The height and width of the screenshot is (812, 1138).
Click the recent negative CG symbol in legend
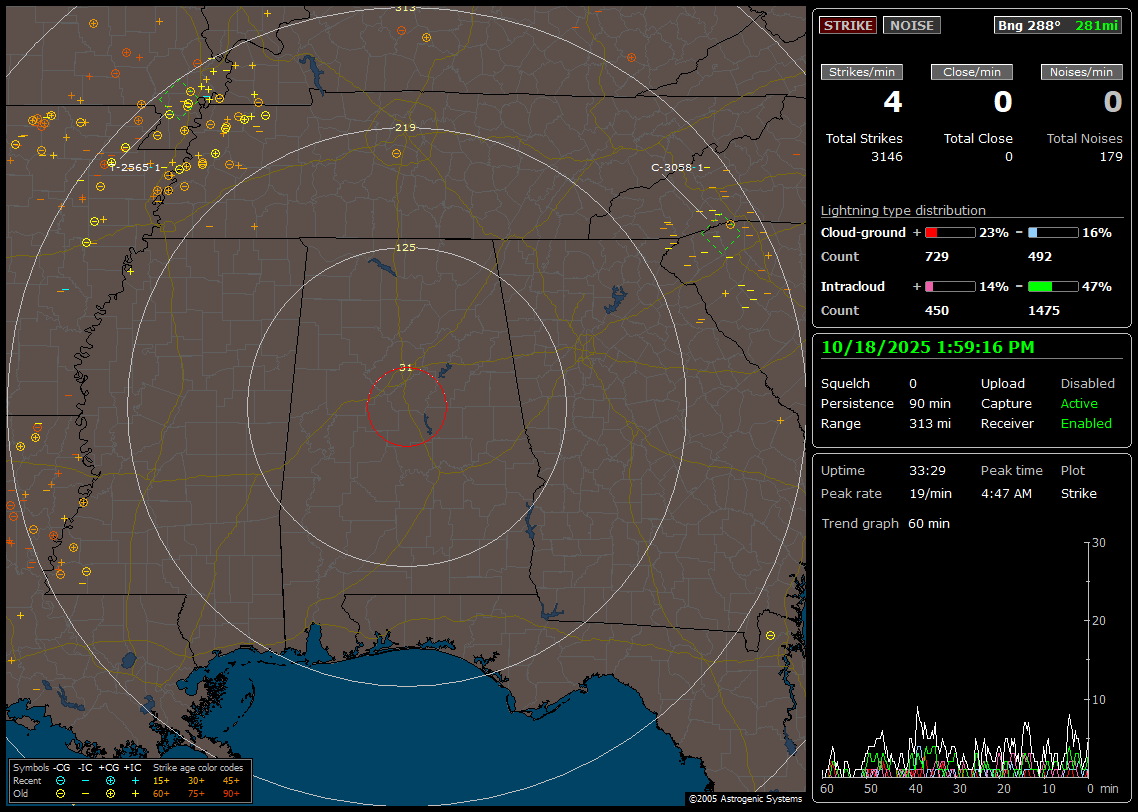60,780
